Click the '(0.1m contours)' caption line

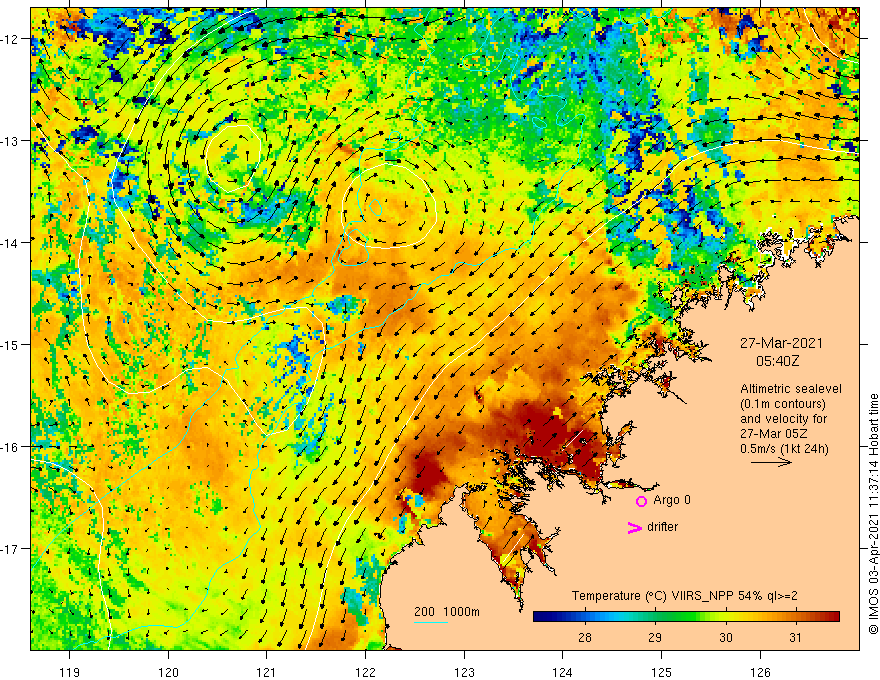(x=783, y=404)
